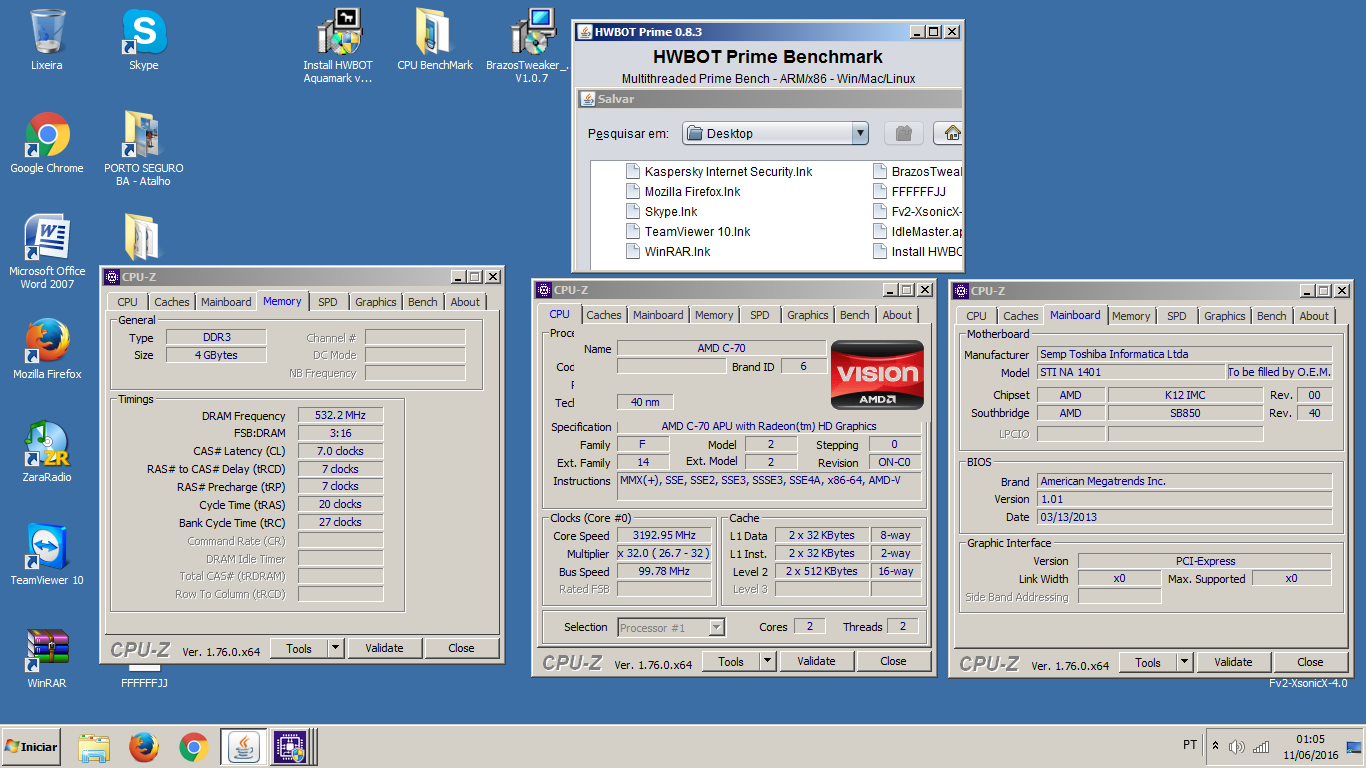Show hidden tray icons arrow
Image resolution: width=1366 pixels, height=768 pixels.
[x=1215, y=747]
